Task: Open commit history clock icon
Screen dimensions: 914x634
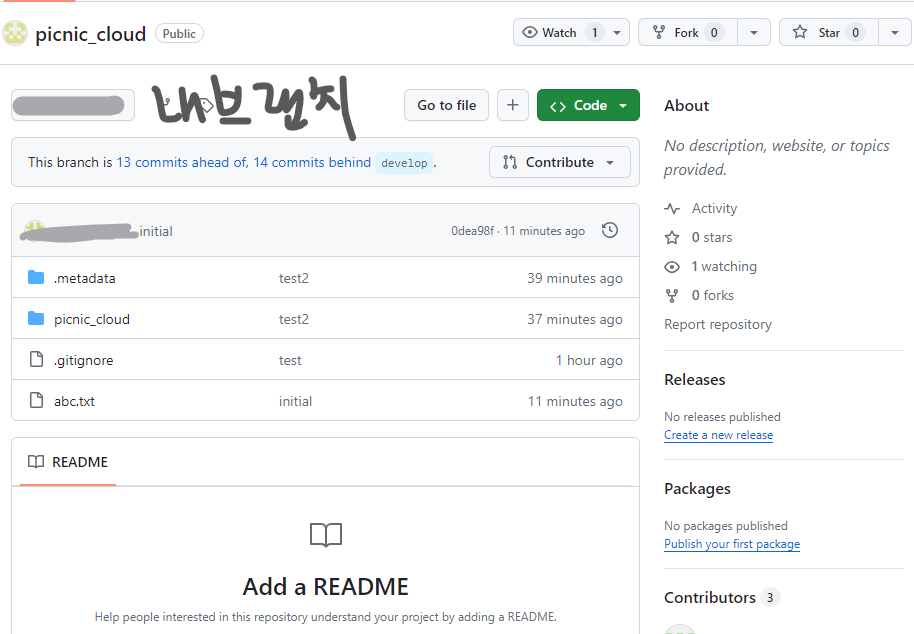Action: point(610,230)
